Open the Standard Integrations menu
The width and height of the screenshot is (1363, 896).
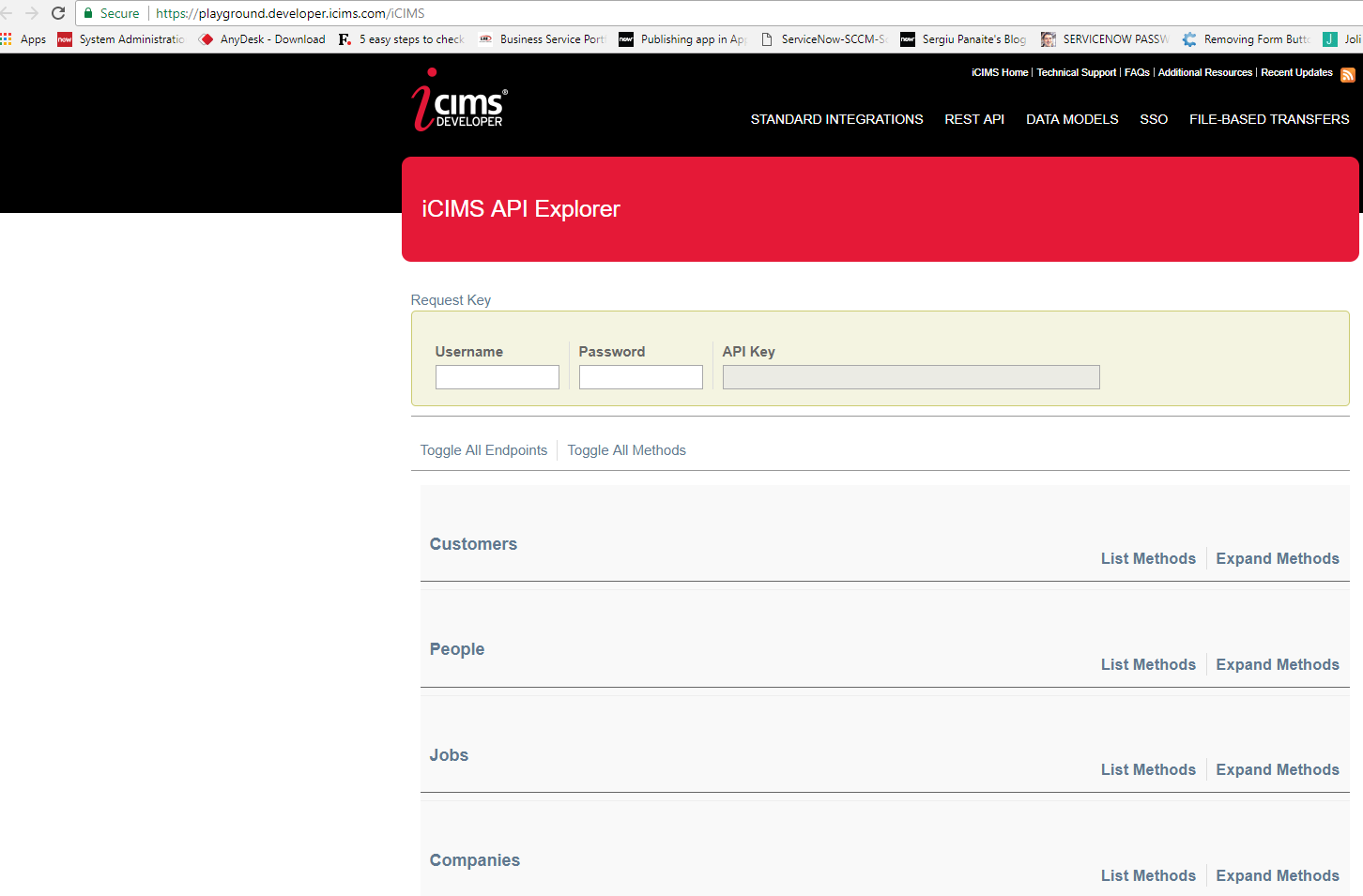point(836,119)
